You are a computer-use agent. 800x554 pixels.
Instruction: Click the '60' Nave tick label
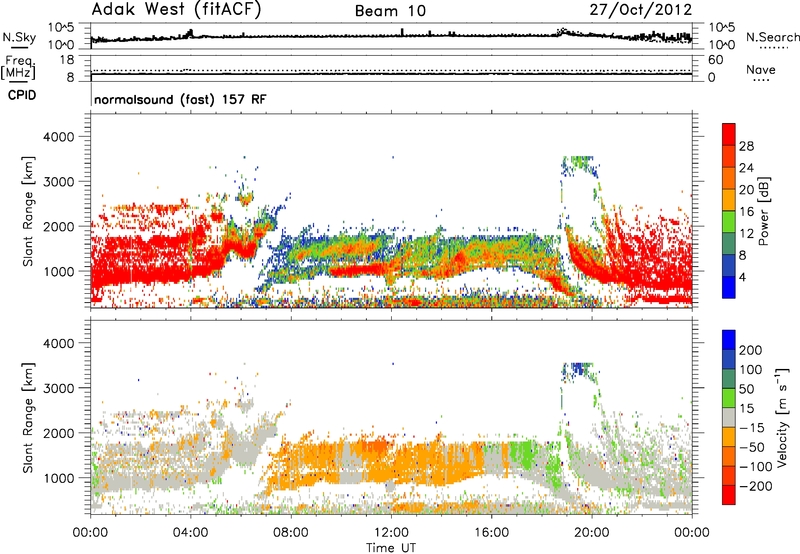[x=715, y=60]
